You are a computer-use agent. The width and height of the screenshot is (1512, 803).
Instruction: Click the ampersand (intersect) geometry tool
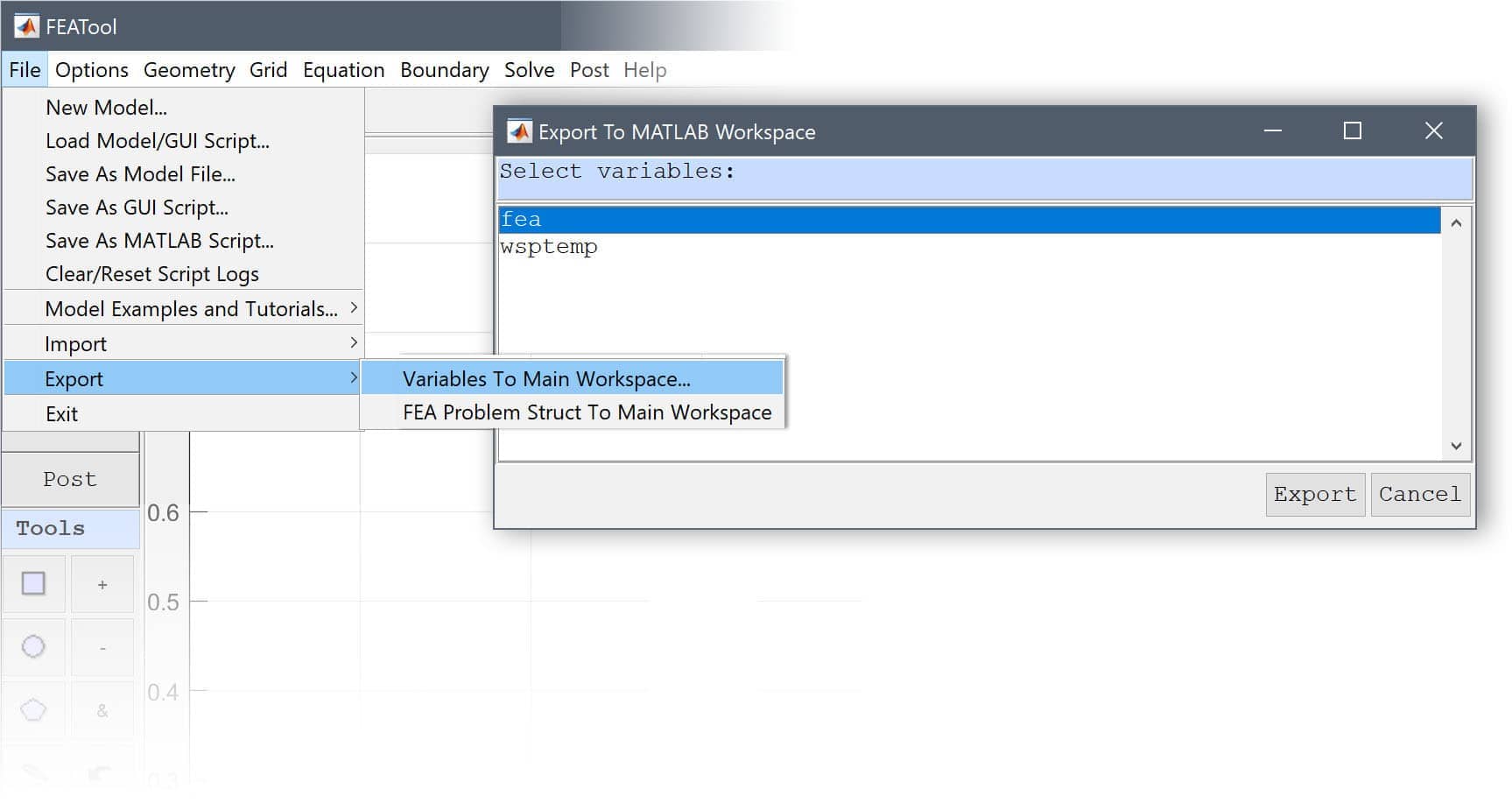(x=102, y=711)
